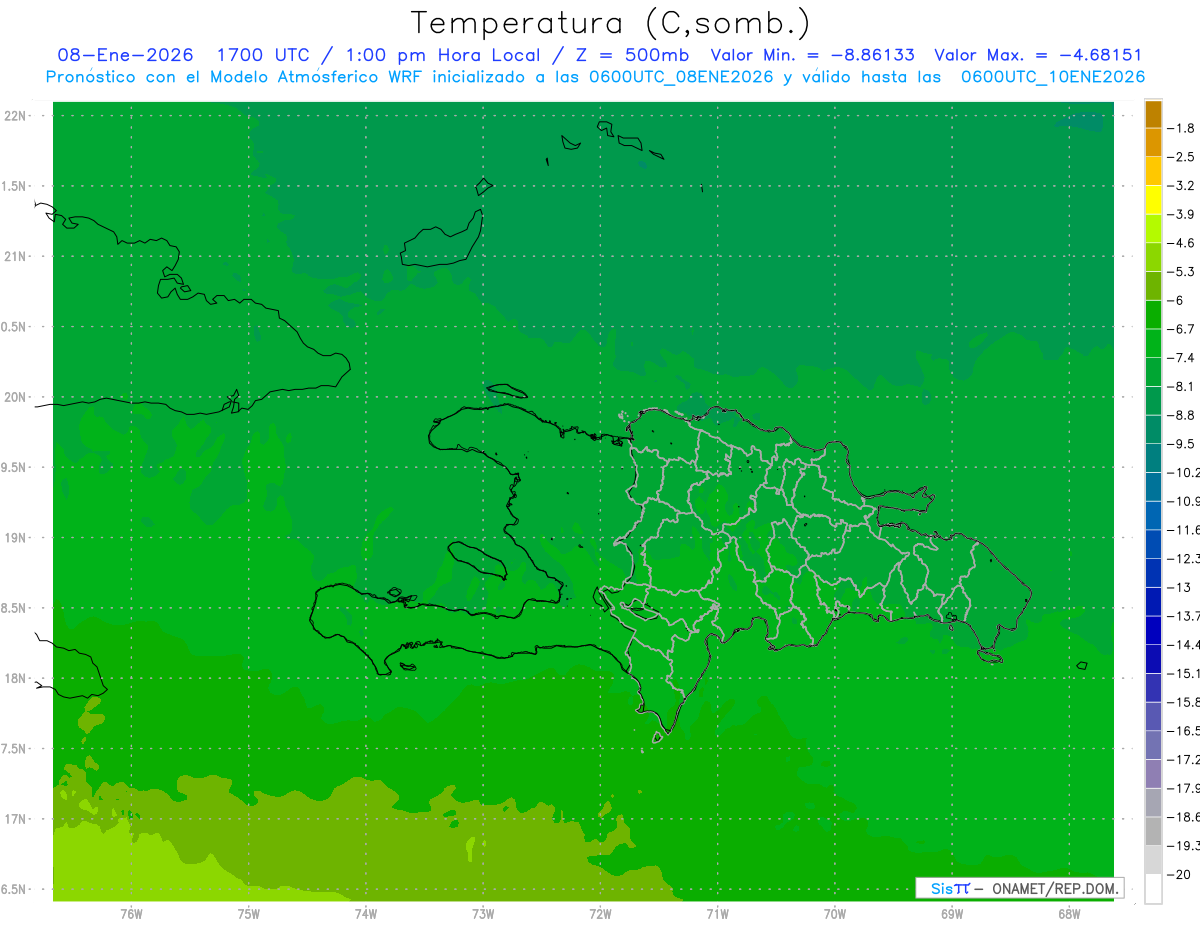Click the "21N" latitude label

coord(16,257)
